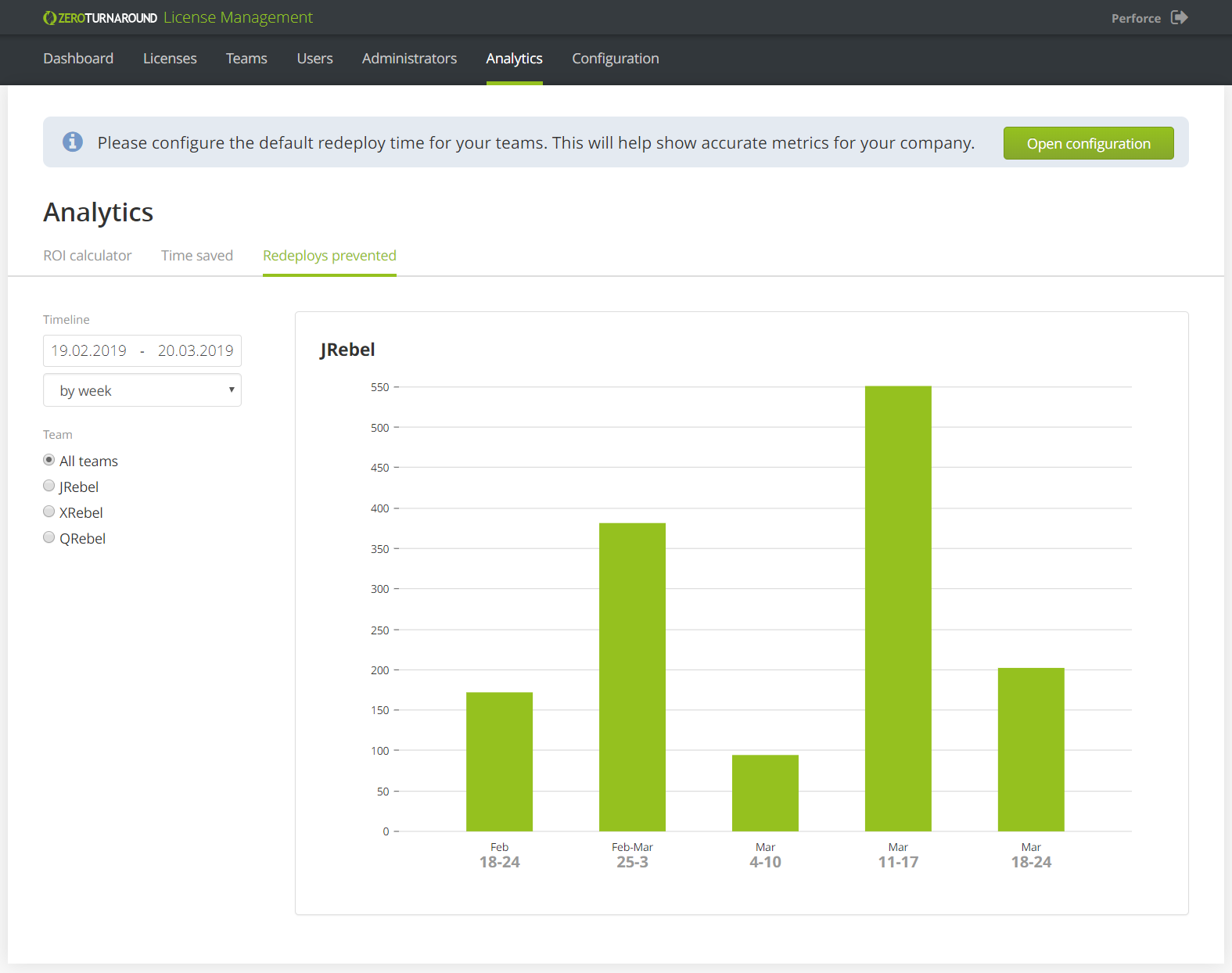Click the JRebel chart heading
1232x973 pixels.
click(x=347, y=350)
